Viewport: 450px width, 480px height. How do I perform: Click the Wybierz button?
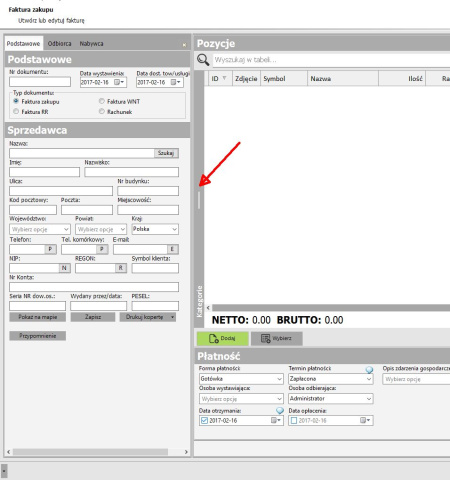tap(277, 338)
